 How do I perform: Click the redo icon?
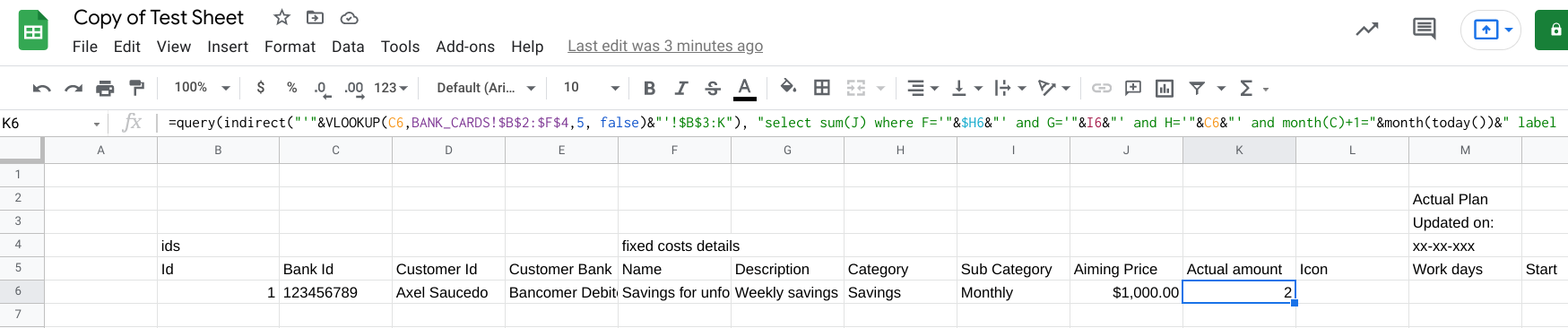click(74, 88)
